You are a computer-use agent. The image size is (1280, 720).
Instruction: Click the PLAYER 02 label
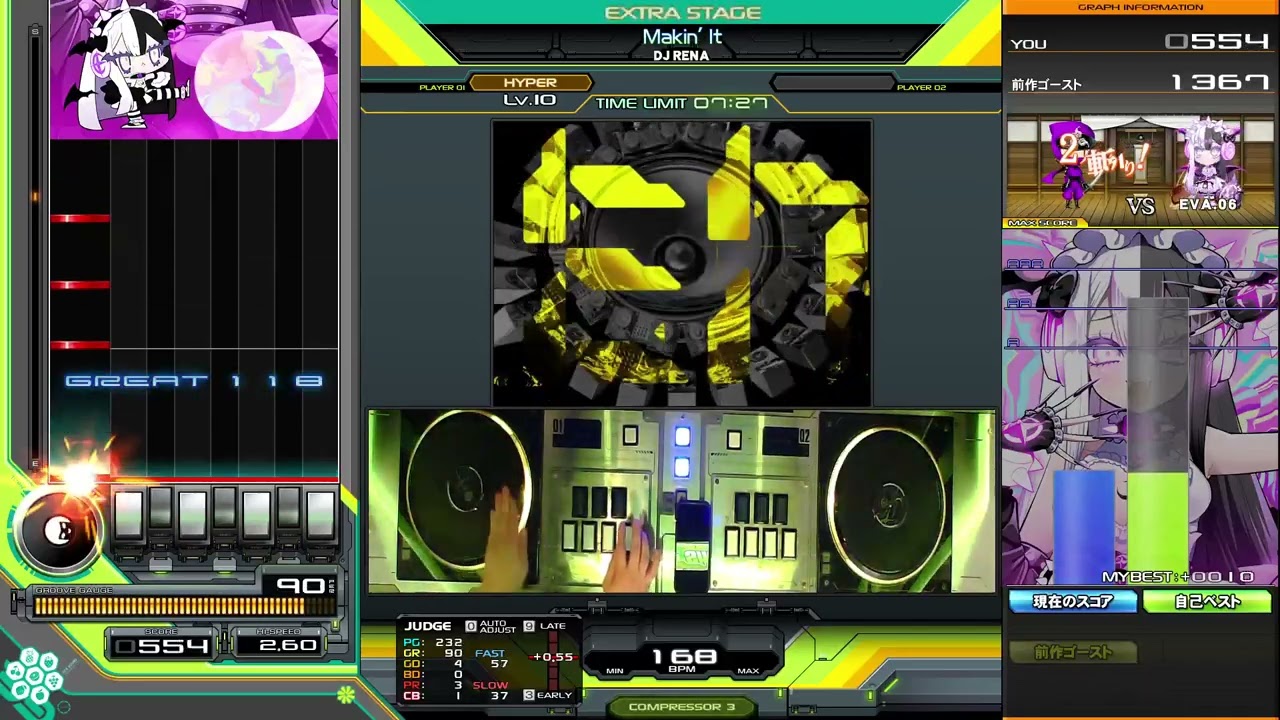921,88
